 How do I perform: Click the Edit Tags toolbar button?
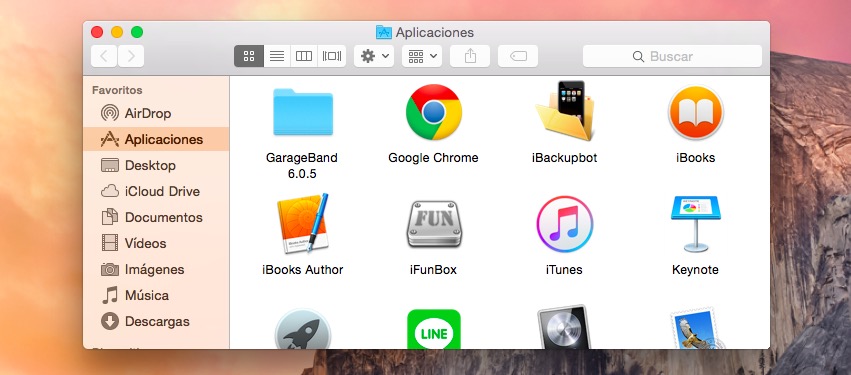518,56
